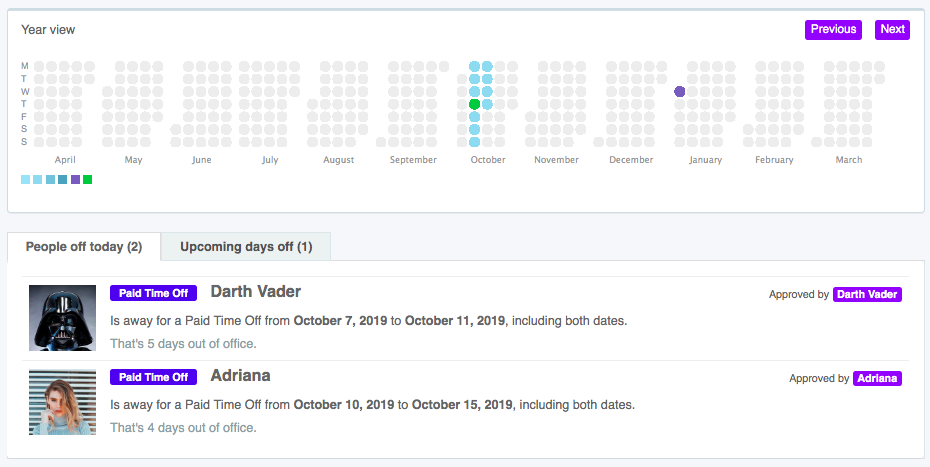Choose the purple legend swatch
This screenshot has width=930, height=467.
(75, 179)
